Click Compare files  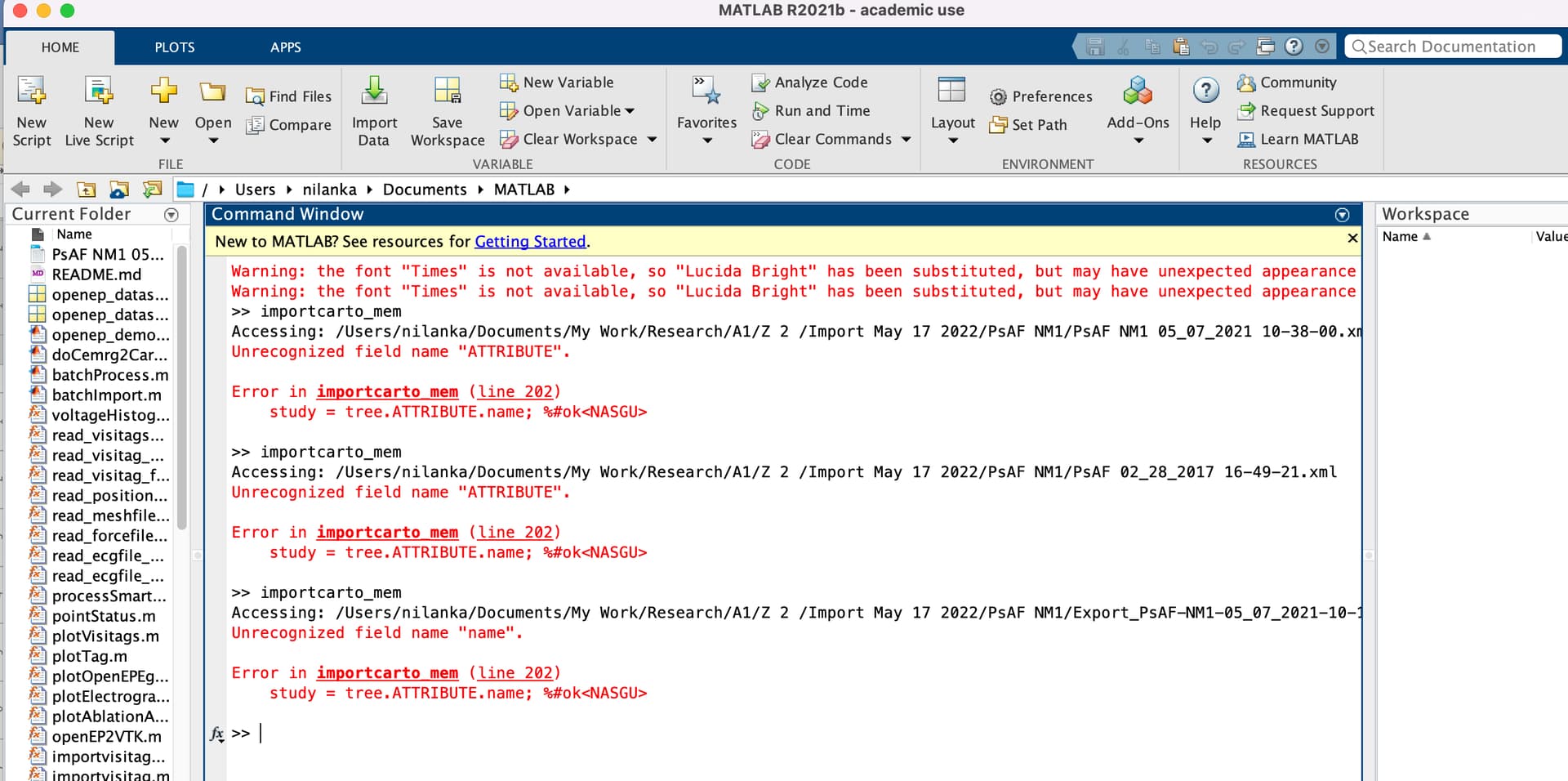pos(289,125)
